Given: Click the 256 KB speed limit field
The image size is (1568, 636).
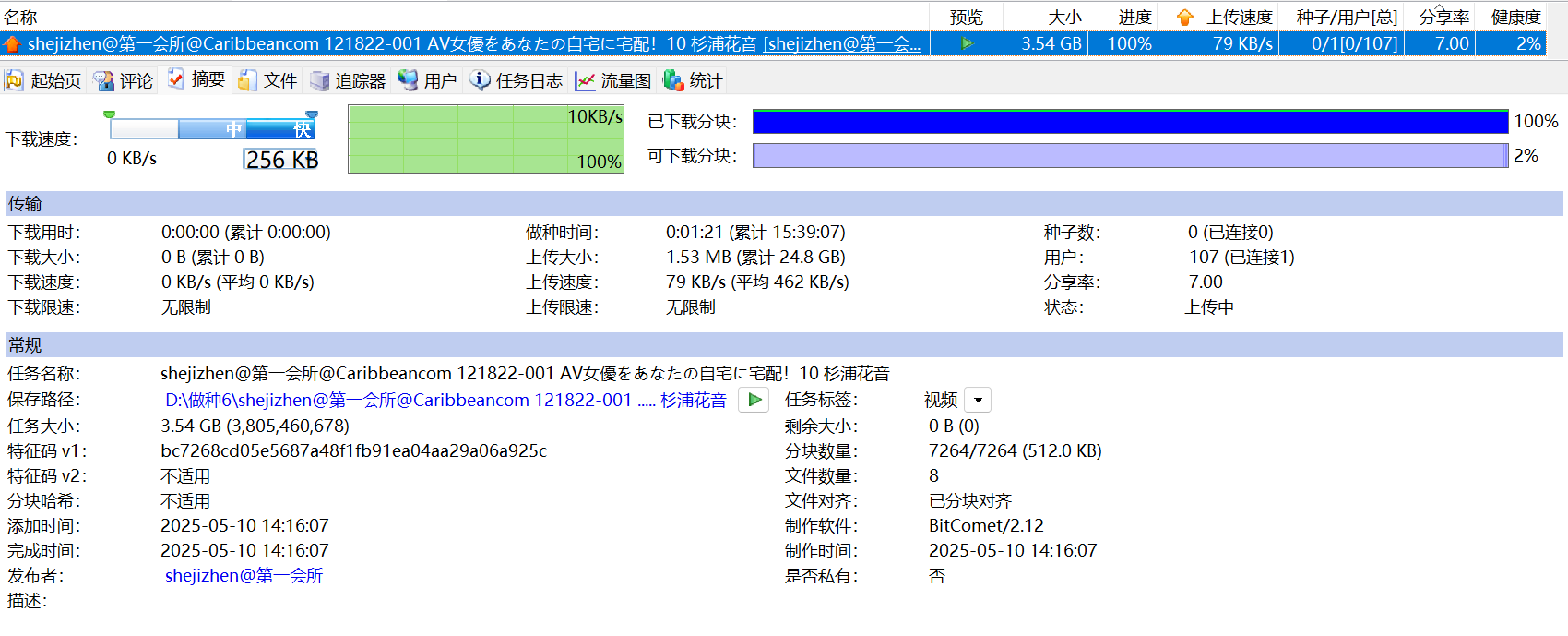Looking at the screenshot, I should point(281,160).
